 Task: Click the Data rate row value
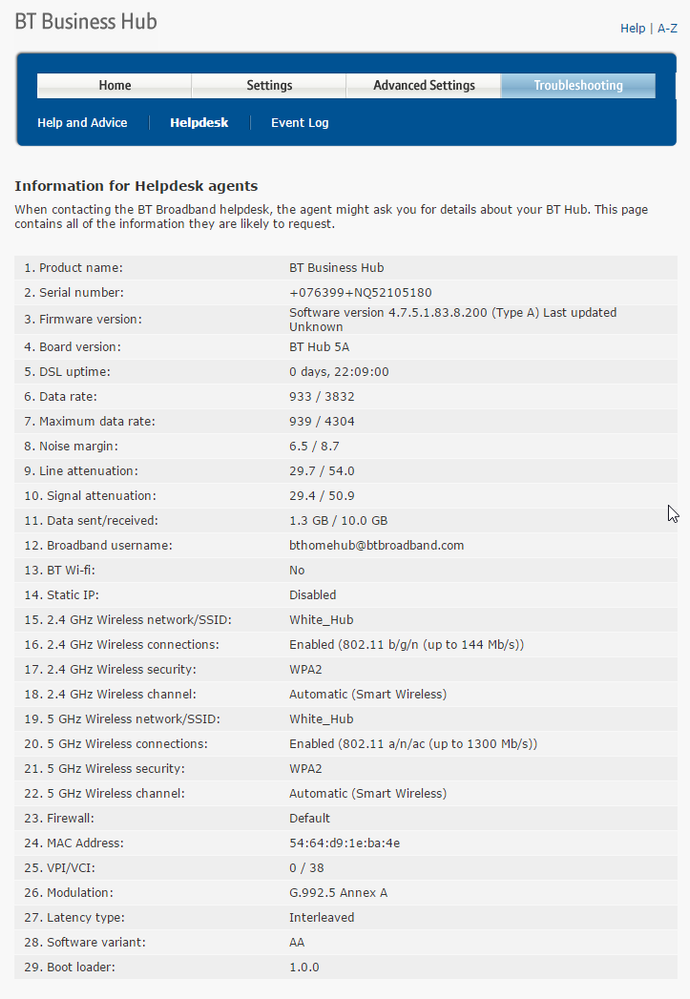(x=322, y=396)
